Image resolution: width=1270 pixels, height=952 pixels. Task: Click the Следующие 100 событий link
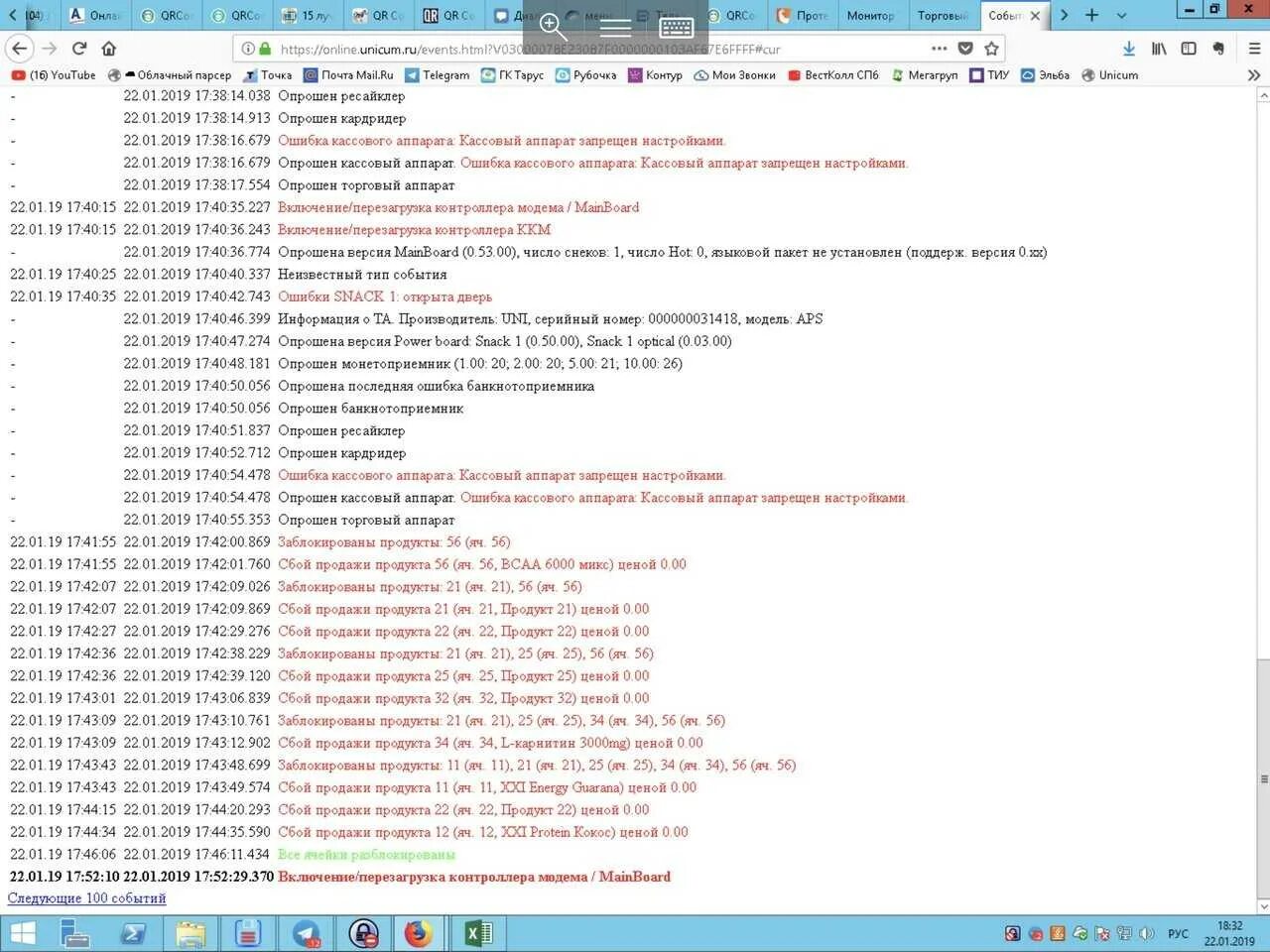[86, 898]
